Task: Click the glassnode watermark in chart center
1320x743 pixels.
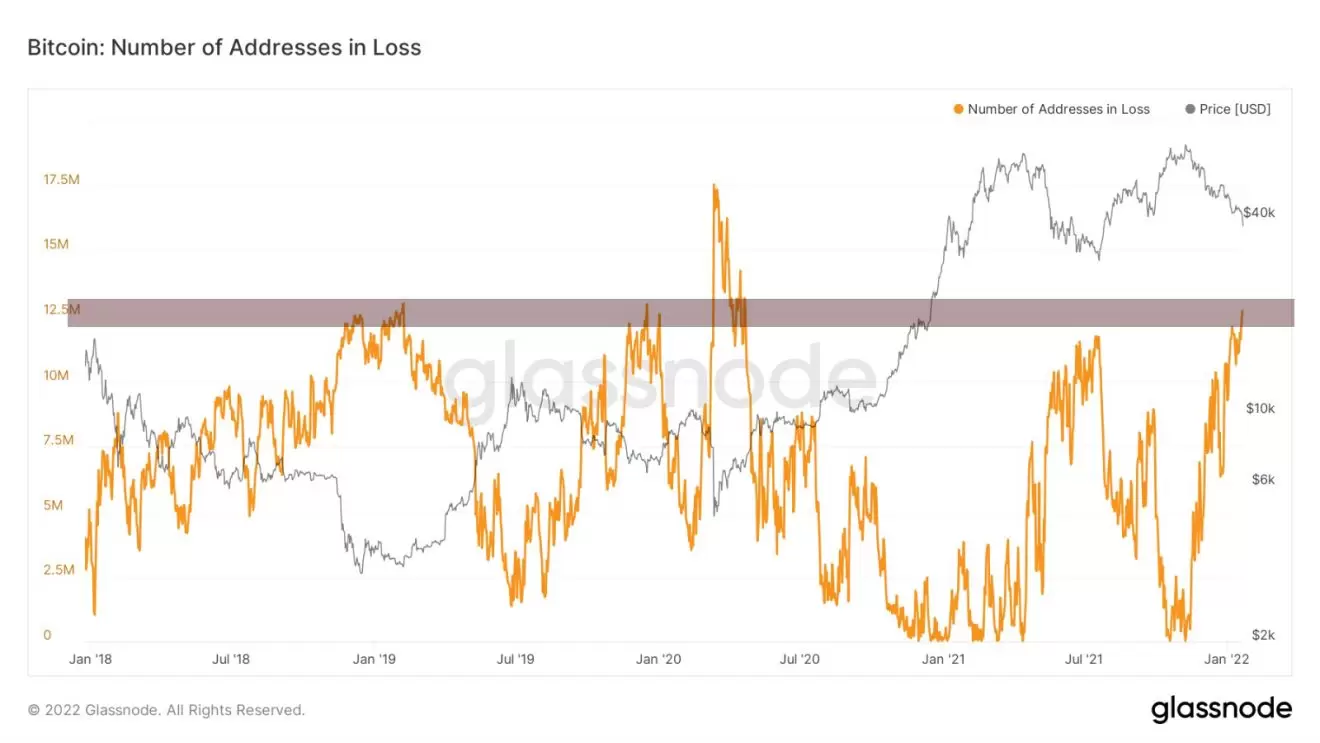Action: 660,380
